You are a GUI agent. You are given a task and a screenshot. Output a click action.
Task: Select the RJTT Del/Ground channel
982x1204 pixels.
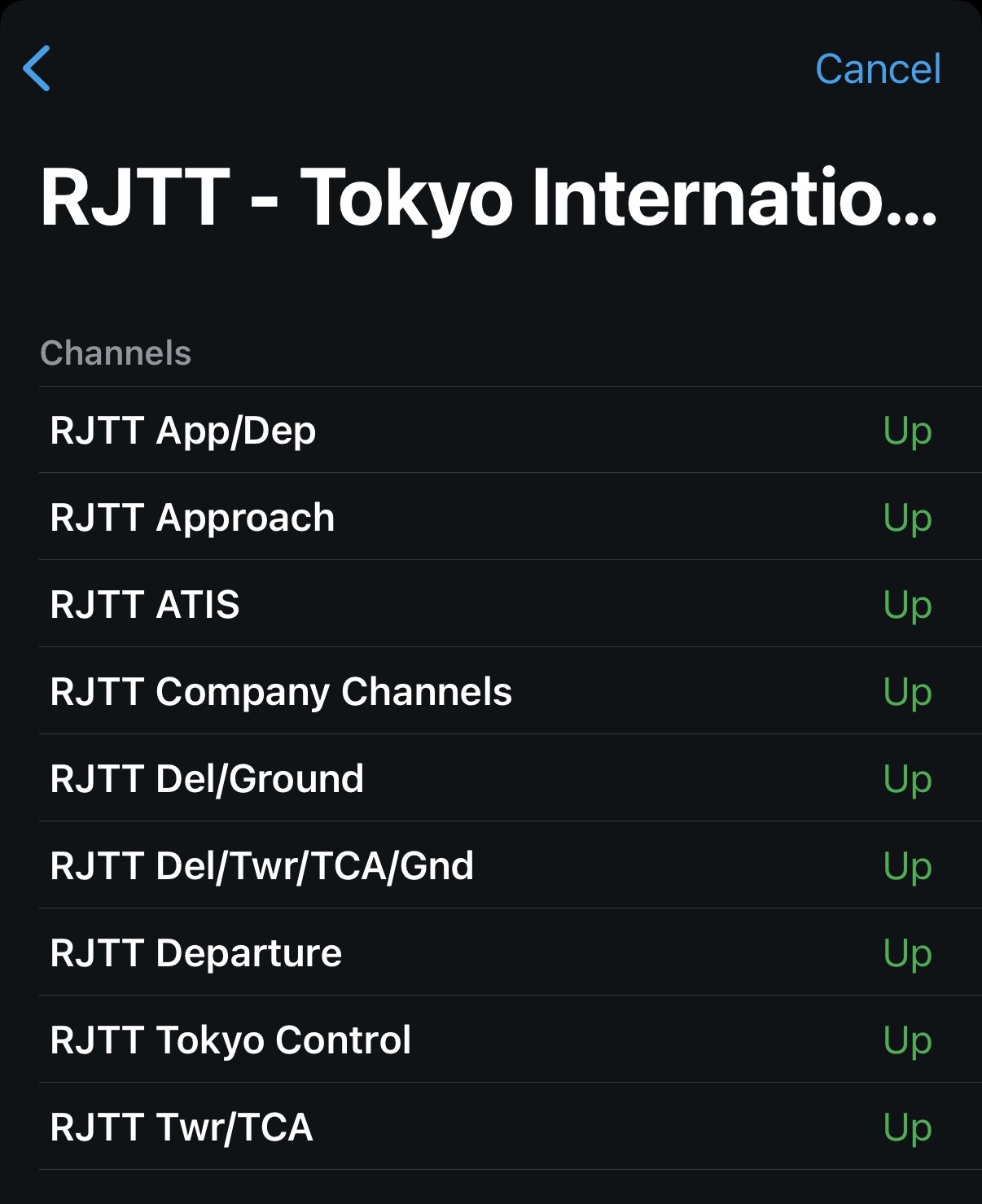pos(207,778)
